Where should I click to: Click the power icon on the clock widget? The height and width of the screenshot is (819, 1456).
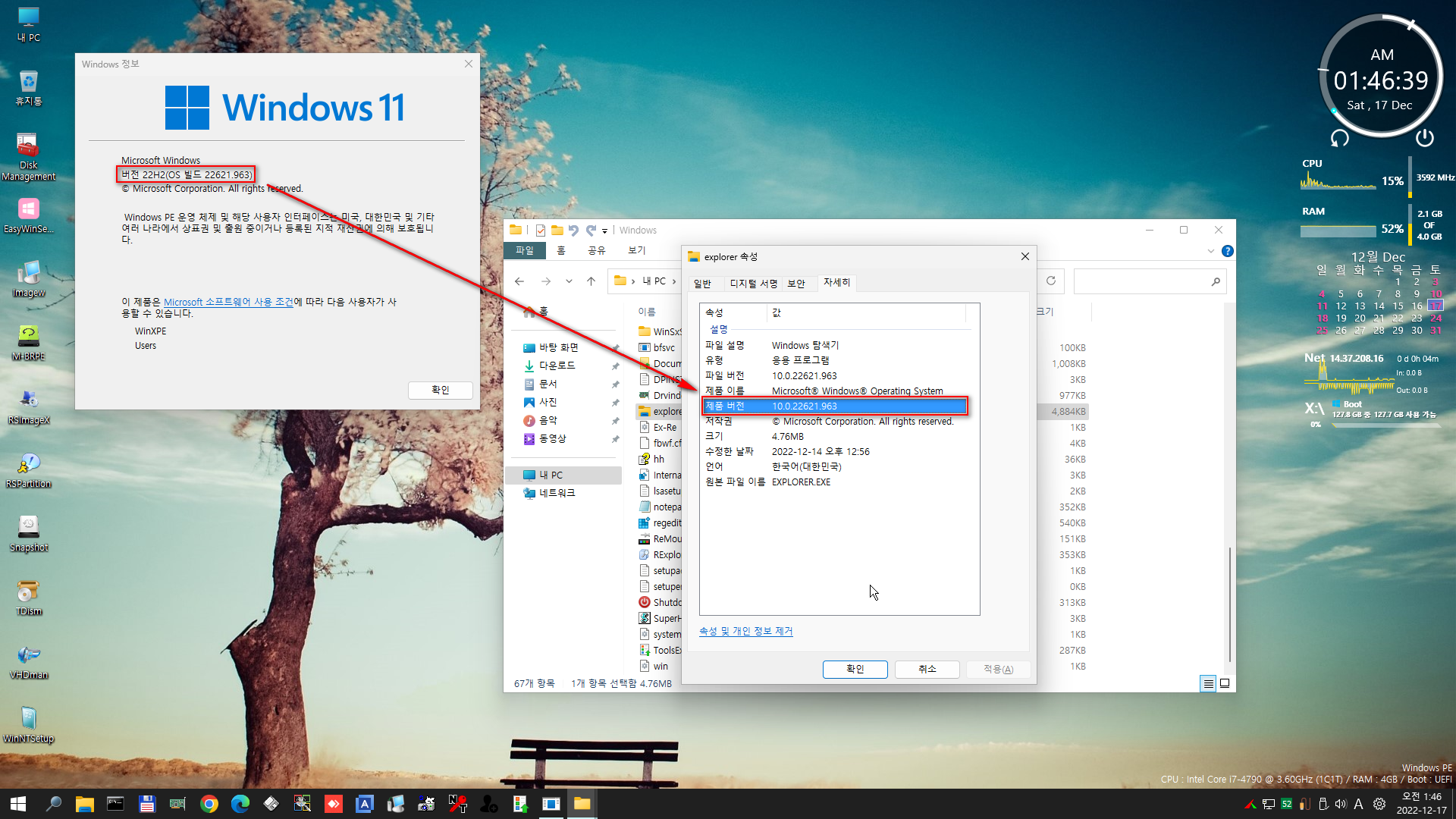pyautogui.click(x=1424, y=137)
